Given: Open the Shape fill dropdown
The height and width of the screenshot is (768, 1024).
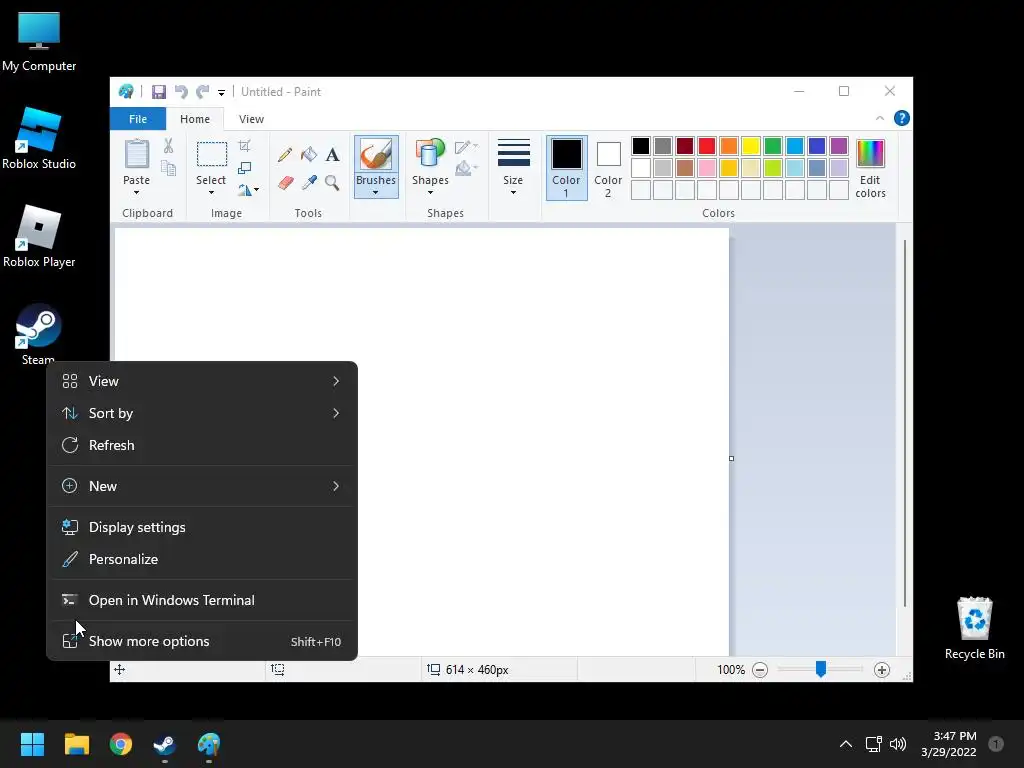Looking at the screenshot, I should coord(466,168).
